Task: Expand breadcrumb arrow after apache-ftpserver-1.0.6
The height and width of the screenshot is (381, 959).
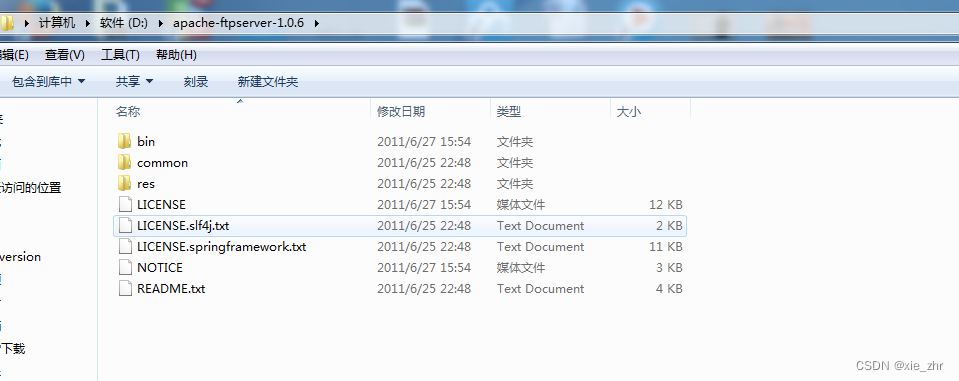Action: tap(316, 23)
